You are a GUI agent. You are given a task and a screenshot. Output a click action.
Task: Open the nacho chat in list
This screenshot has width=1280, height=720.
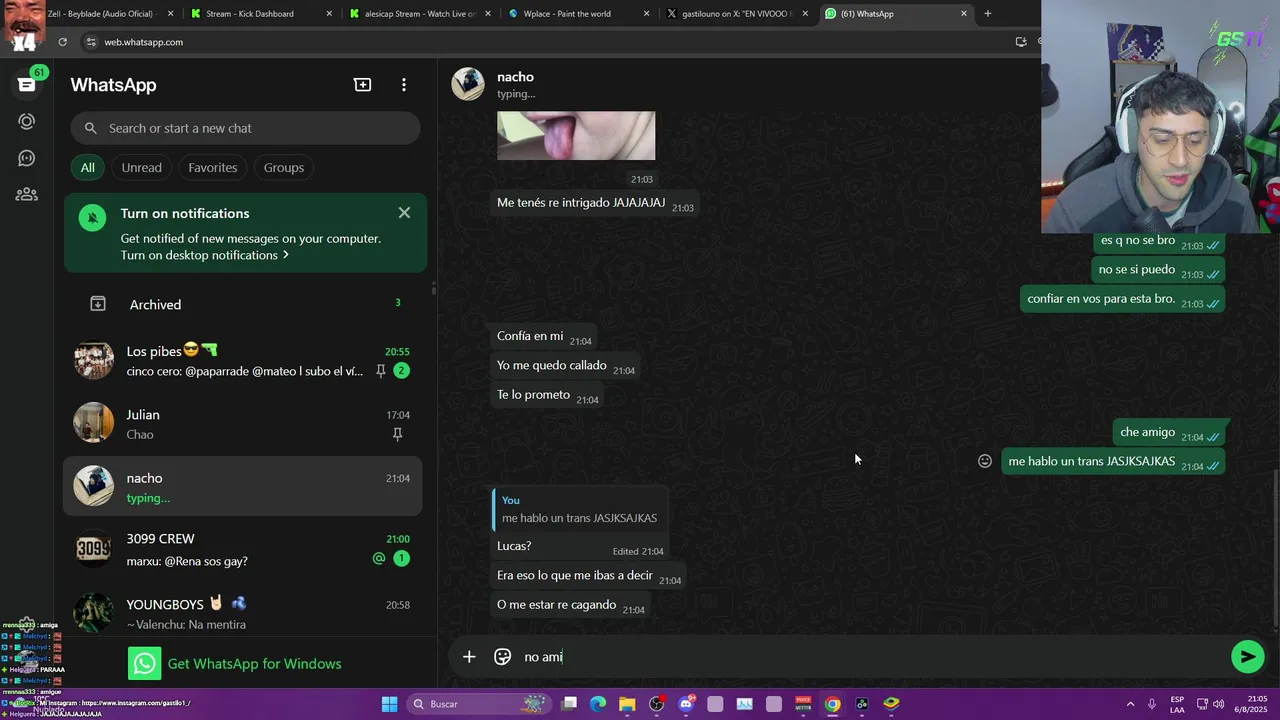pos(243,486)
